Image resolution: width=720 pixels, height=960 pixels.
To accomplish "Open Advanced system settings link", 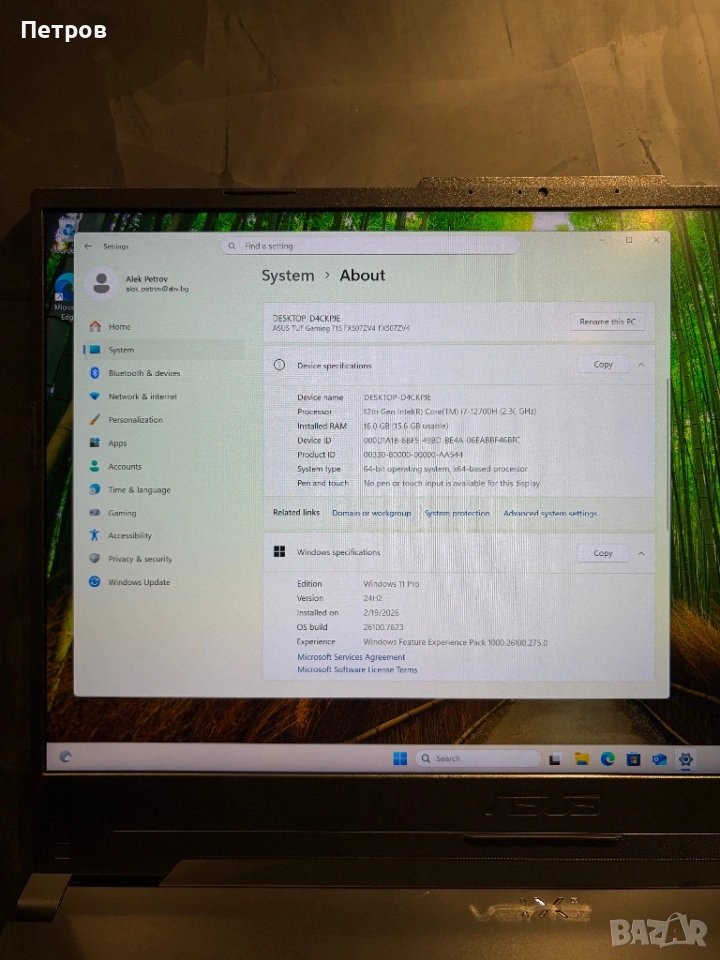I will click(x=550, y=513).
